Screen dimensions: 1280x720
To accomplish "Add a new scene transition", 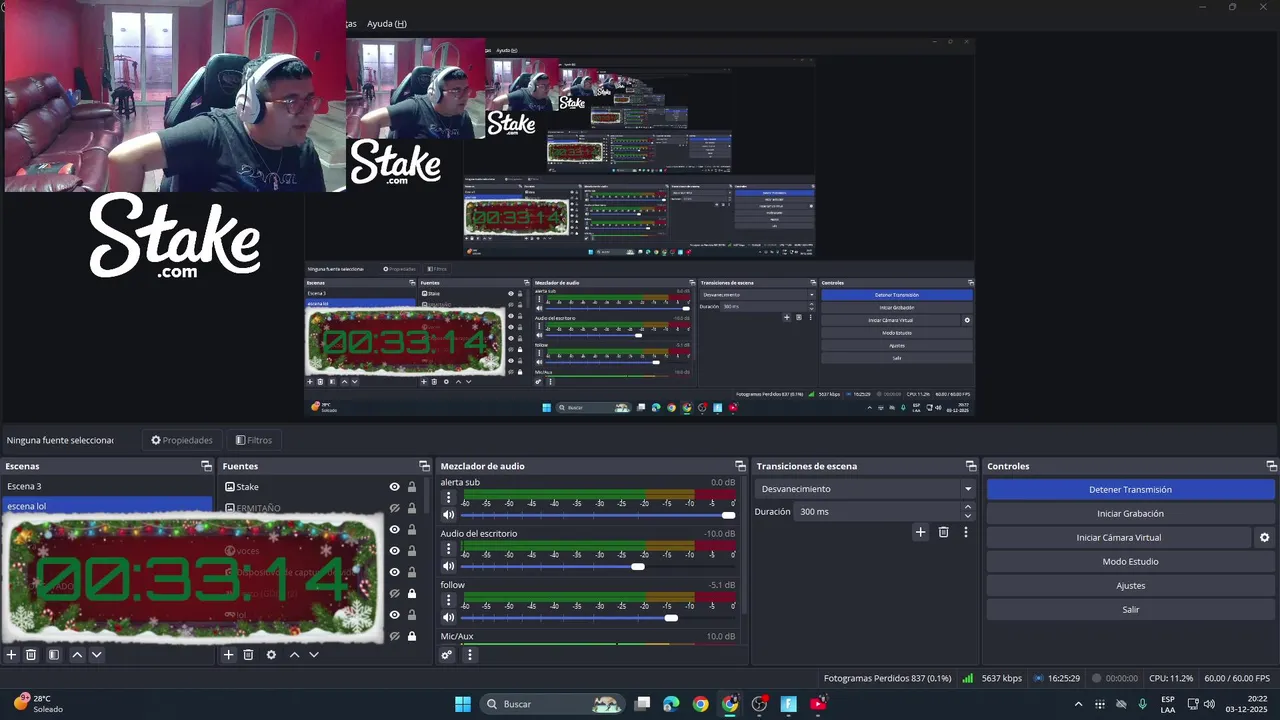I will 920,532.
